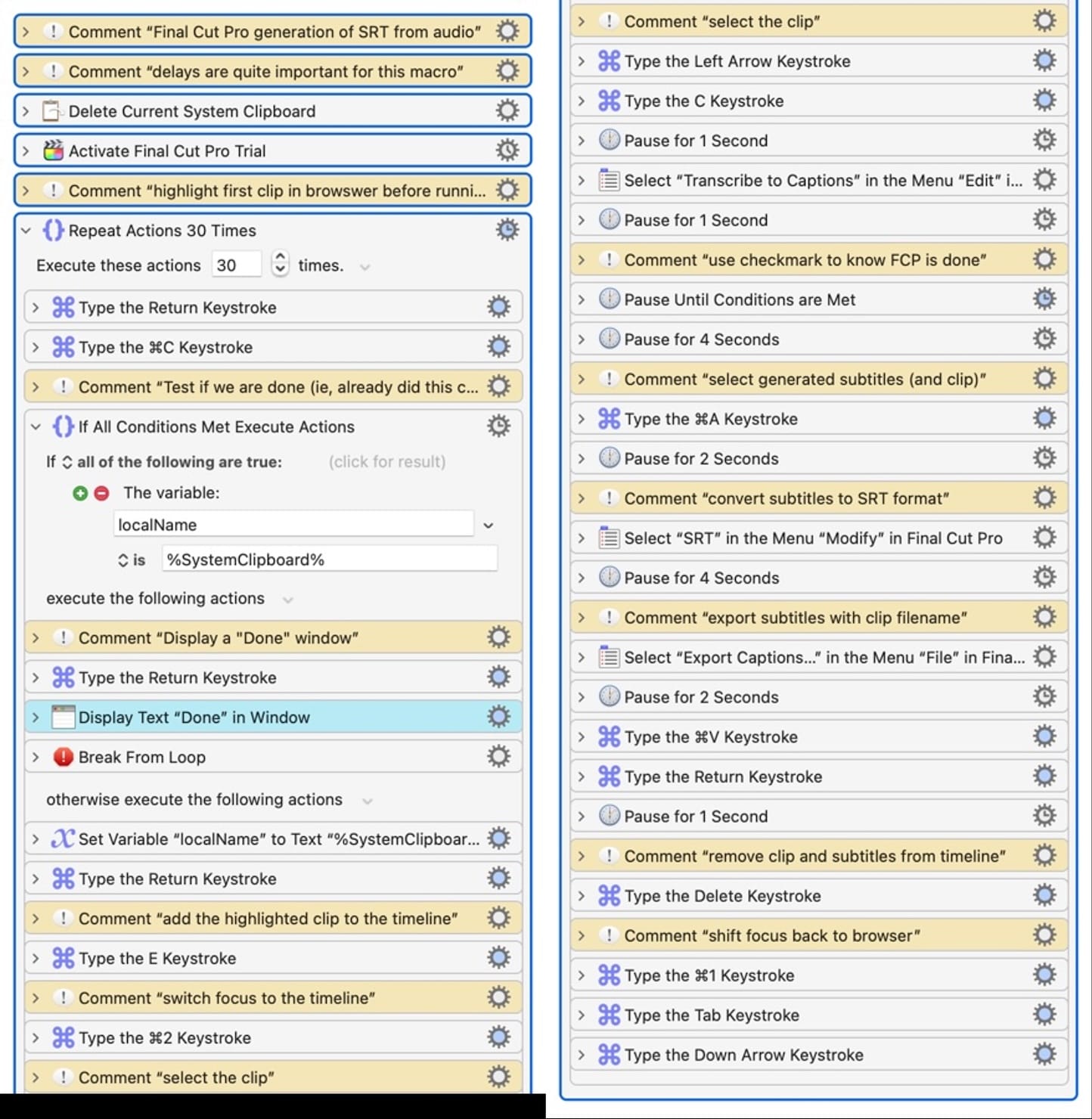Select Comment 'switch focus to the timeline' action
The width and height of the screenshot is (1092, 1119).
(273, 997)
